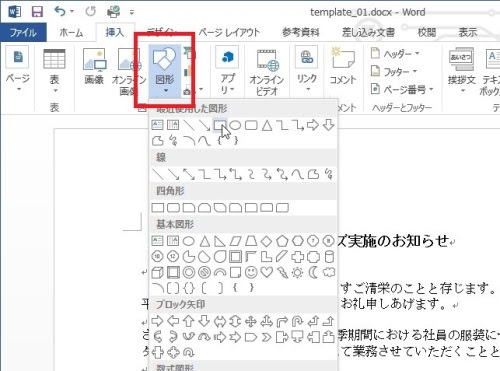Pick the sun shape in 基本図形

coord(297,272)
